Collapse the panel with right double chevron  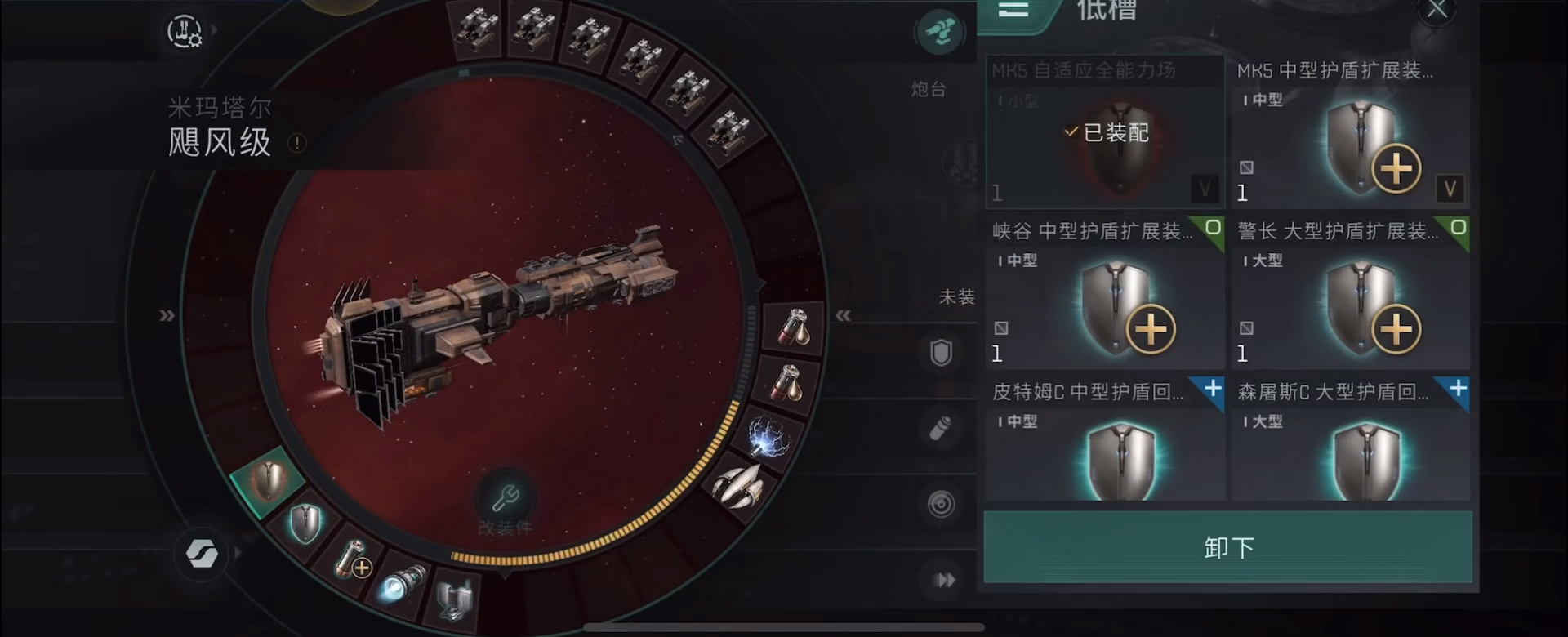pos(843,315)
